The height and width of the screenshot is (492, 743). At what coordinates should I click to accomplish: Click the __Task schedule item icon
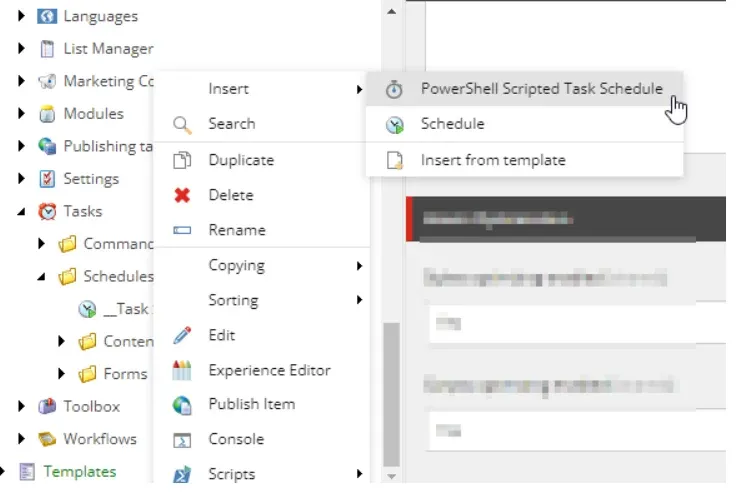coord(87,309)
